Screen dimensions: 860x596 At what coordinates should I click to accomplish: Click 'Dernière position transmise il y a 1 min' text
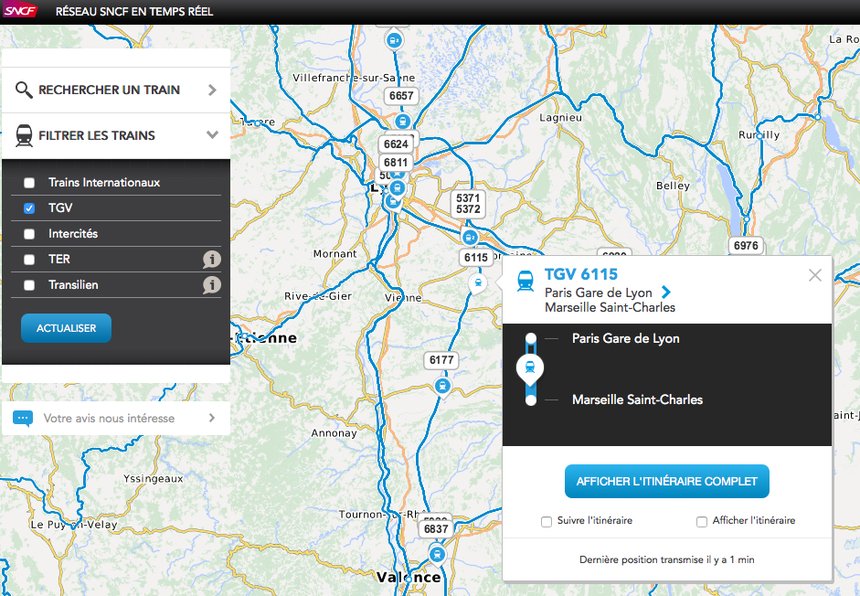[x=667, y=560]
